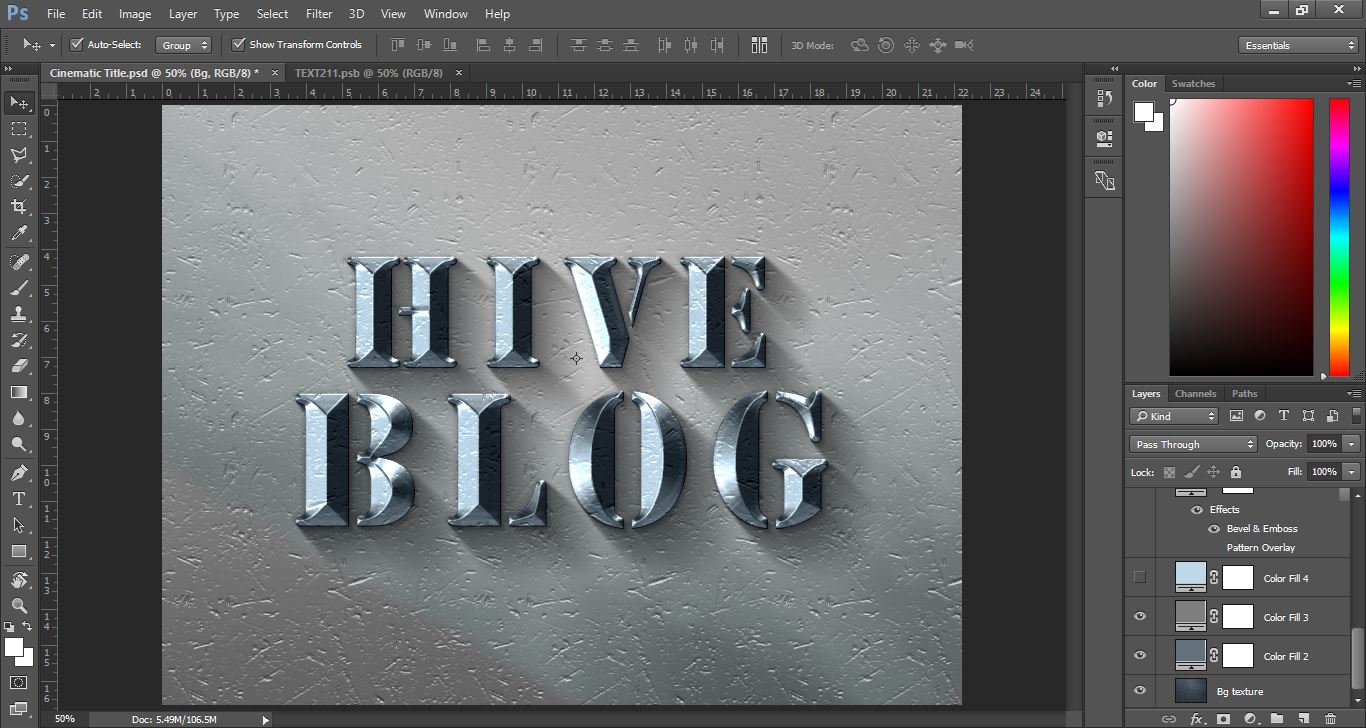This screenshot has width=1366, height=728.
Task: Select the Quick Selection tool
Action: pos(19,181)
